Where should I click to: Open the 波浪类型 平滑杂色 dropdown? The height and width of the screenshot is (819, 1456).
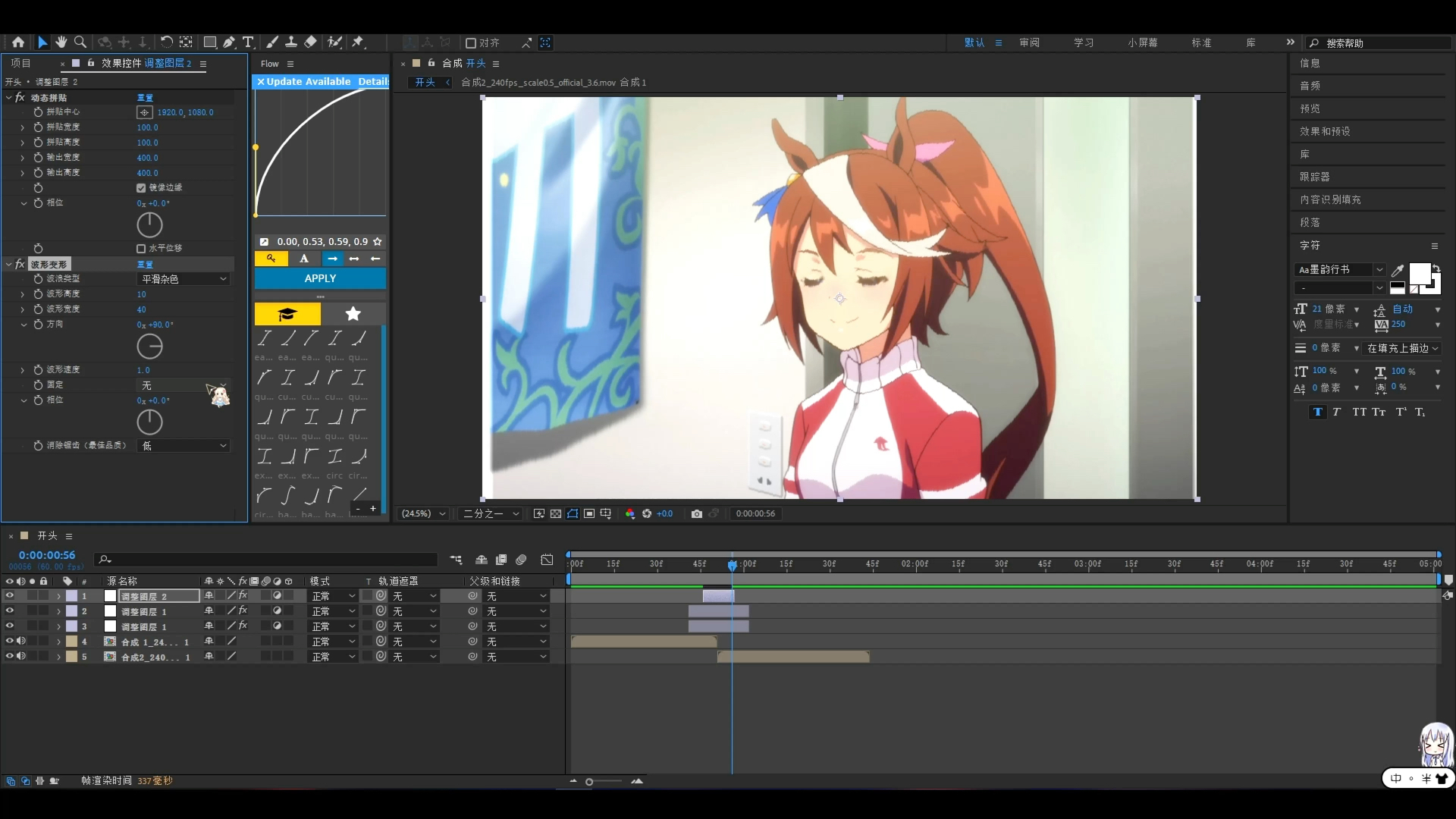click(x=184, y=279)
